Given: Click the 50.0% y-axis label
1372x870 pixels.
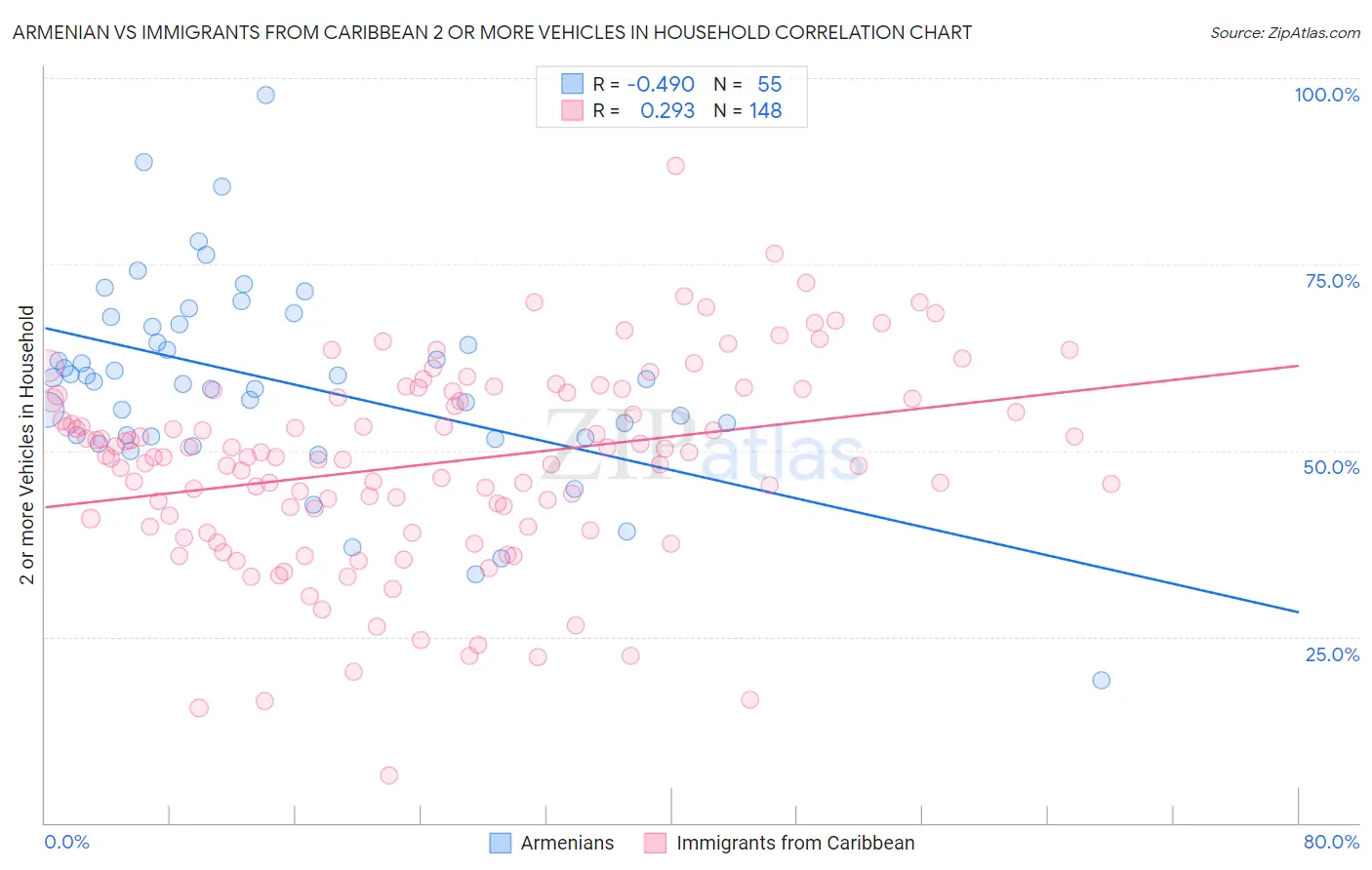Looking at the screenshot, I should 1331,467.
